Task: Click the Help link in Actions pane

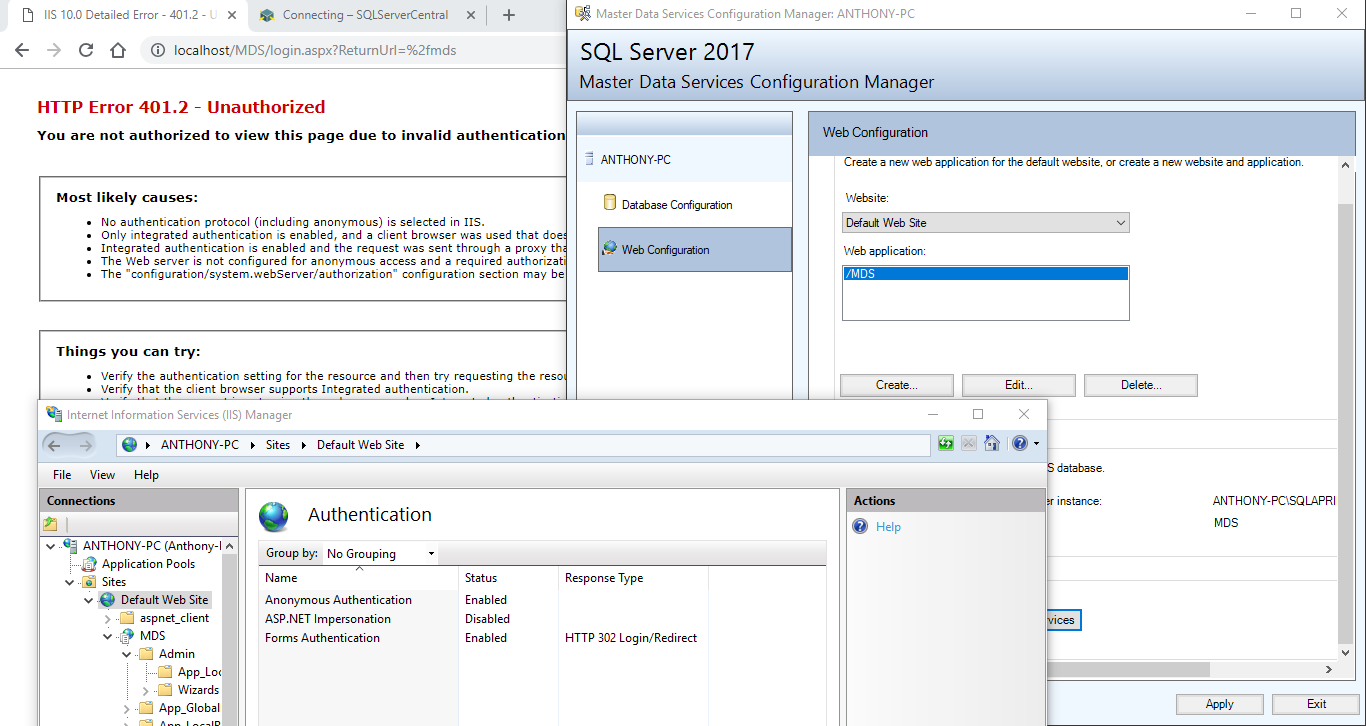Action: click(888, 527)
